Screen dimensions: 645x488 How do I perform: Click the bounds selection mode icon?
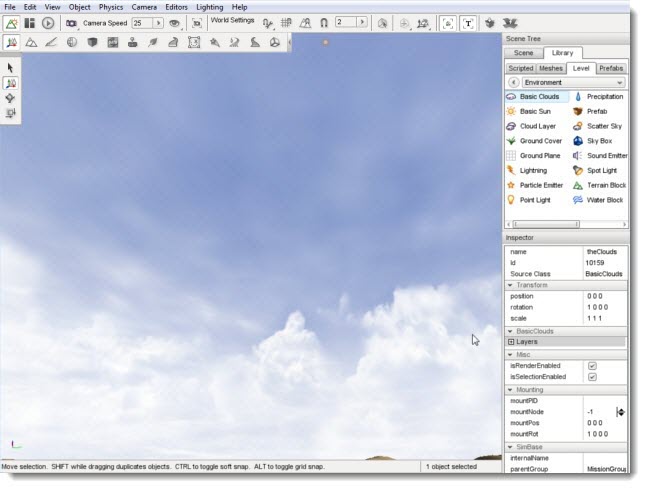tap(383, 23)
